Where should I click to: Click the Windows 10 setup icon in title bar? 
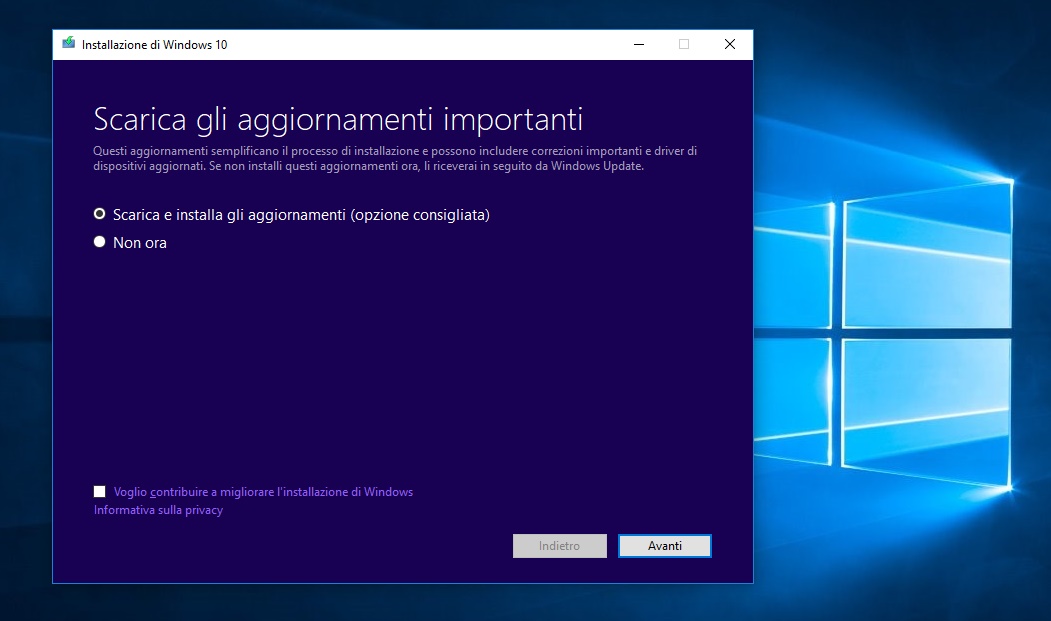pos(68,44)
